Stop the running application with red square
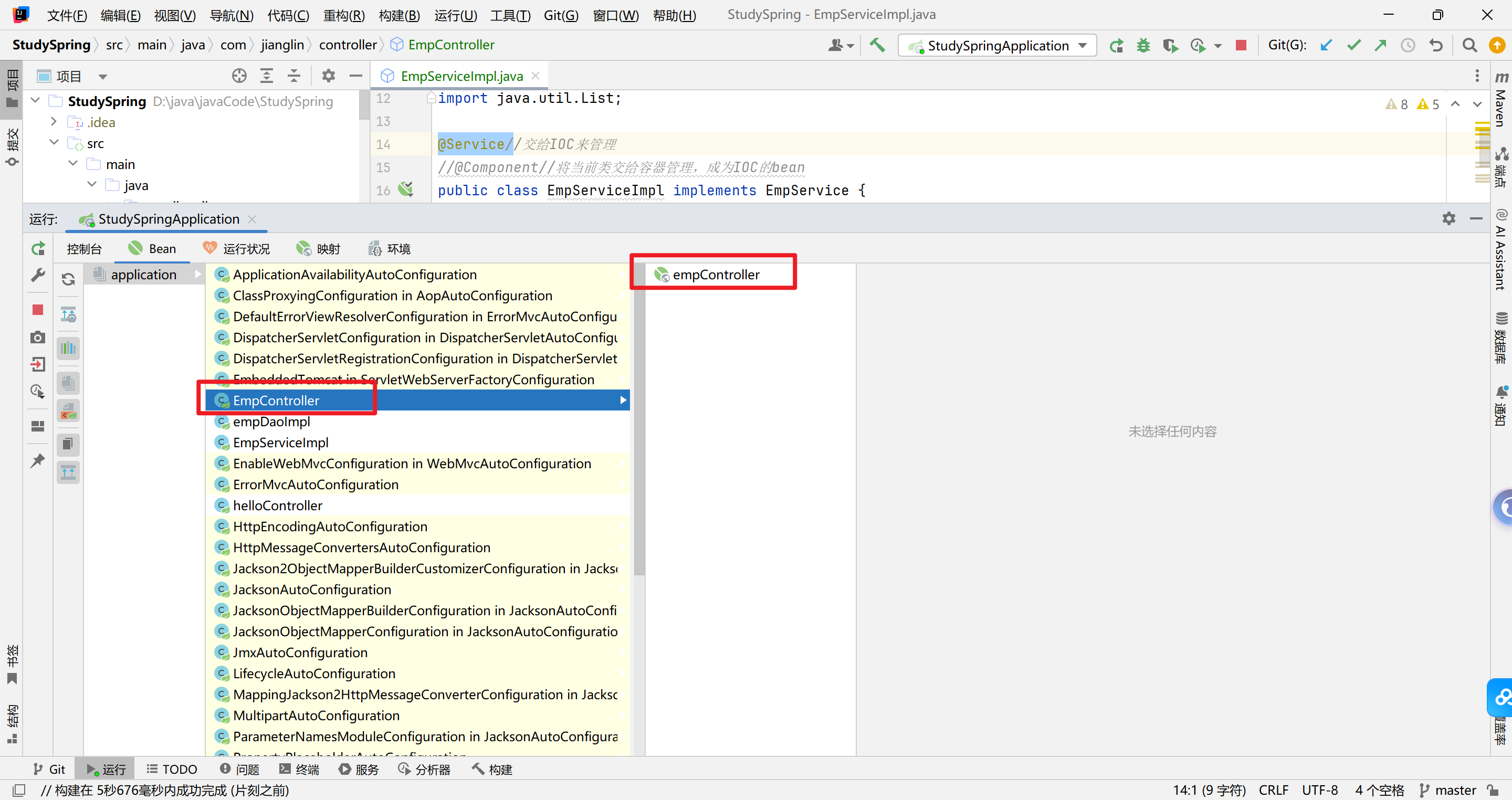 pyautogui.click(x=1240, y=45)
